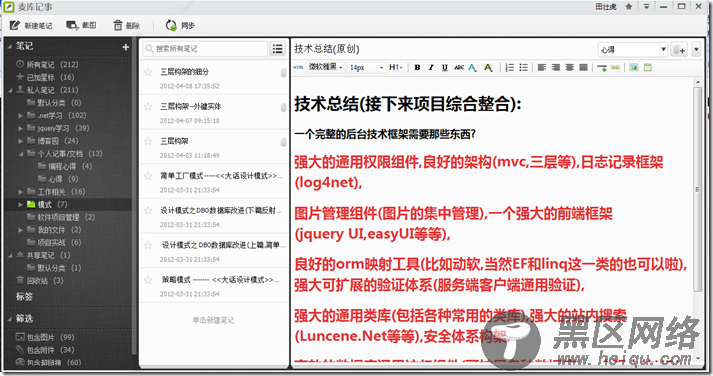Star the 三层构架 note dated 2012-04-03
The width and height of the screenshot is (713, 376).
tap(148, 141)
